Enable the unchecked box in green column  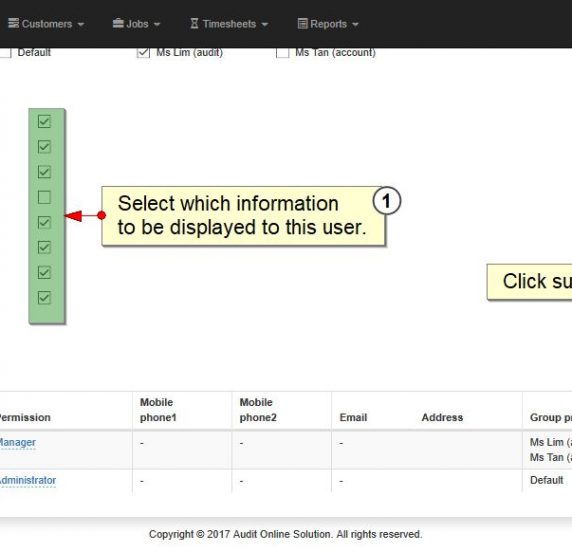point(44,197)
